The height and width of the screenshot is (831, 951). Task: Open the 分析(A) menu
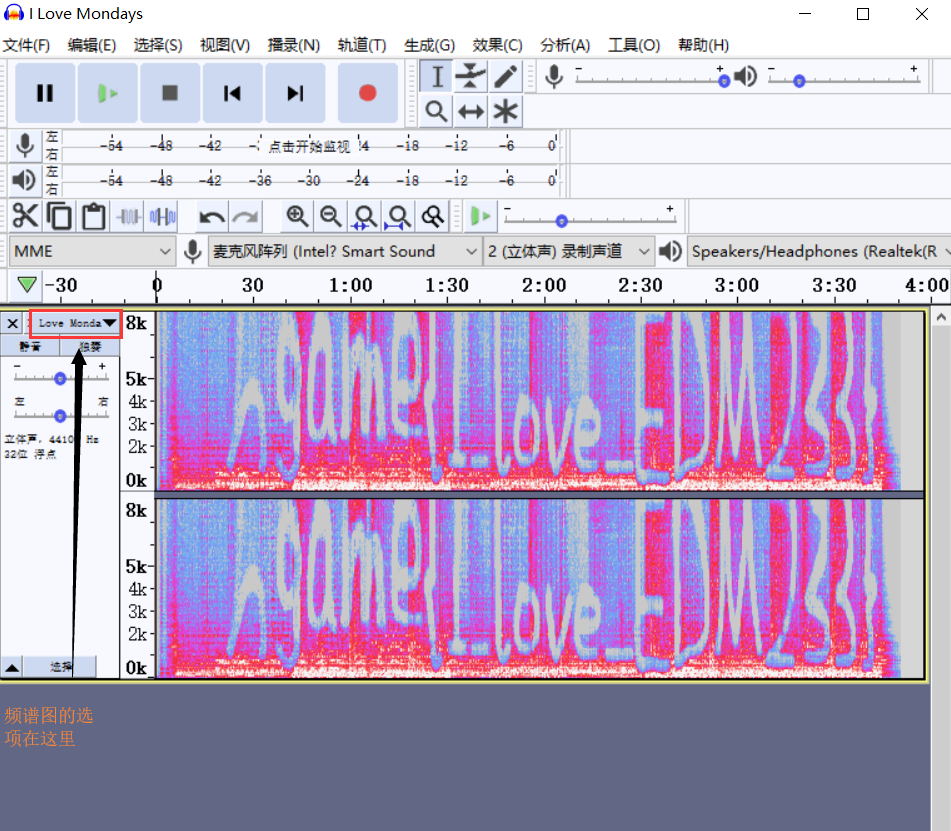tap(565, 45)
